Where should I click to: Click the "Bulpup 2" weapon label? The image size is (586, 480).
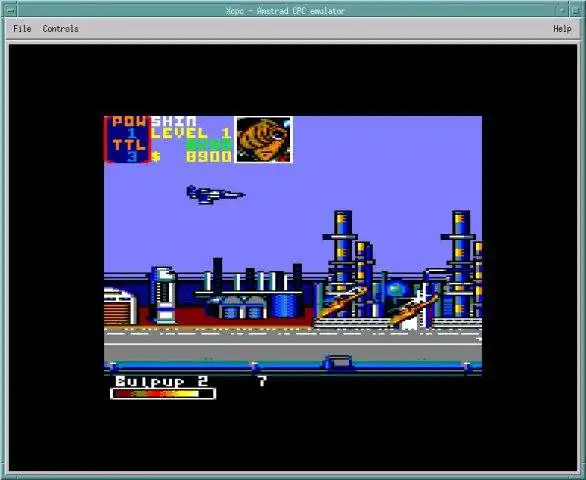(161, 381)
